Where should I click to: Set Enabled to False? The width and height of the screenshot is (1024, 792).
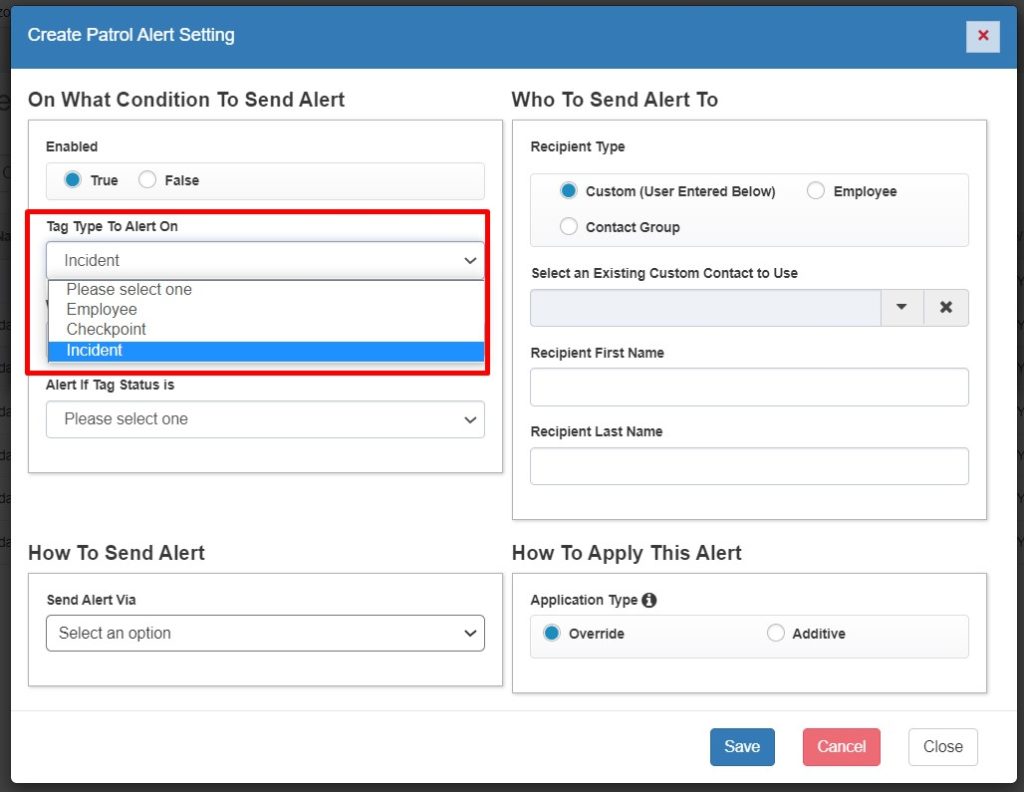point(148,181)
